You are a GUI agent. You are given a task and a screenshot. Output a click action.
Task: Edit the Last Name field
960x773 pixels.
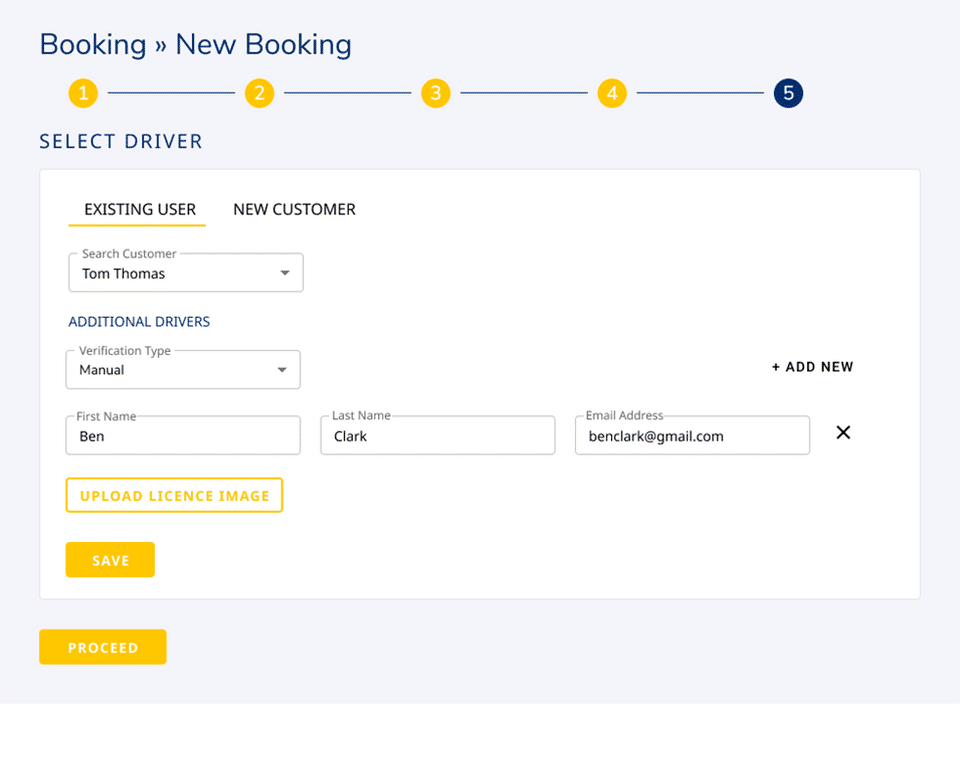click(437, 436)
